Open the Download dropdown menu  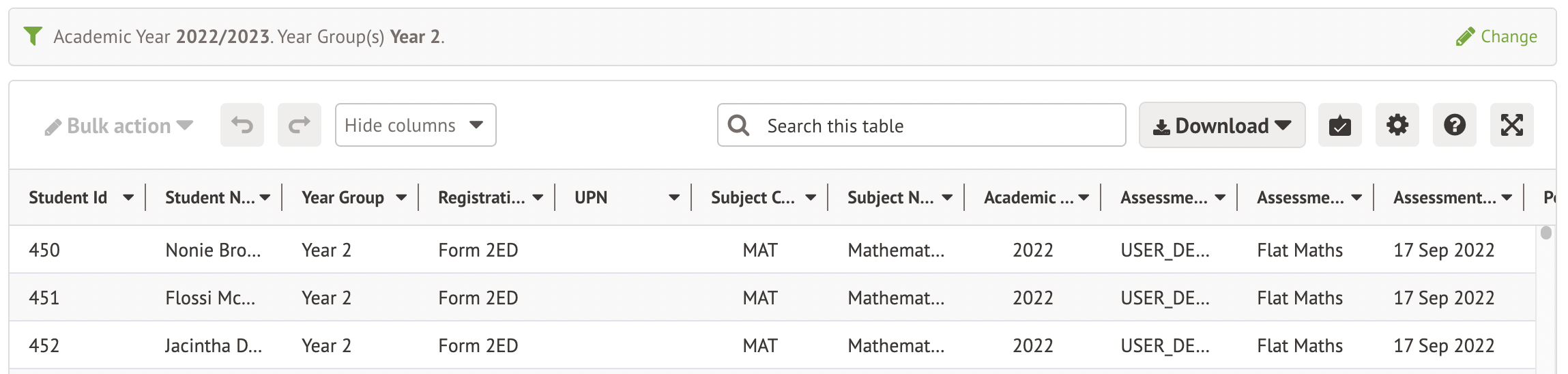click(x=1221, y=125)
